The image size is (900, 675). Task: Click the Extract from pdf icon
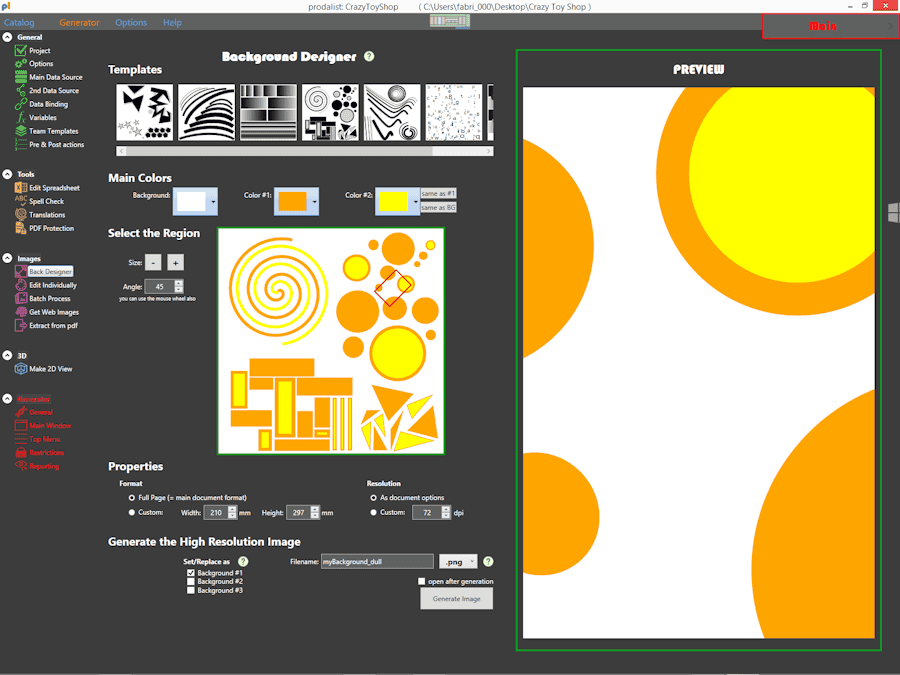coord(21,325)
